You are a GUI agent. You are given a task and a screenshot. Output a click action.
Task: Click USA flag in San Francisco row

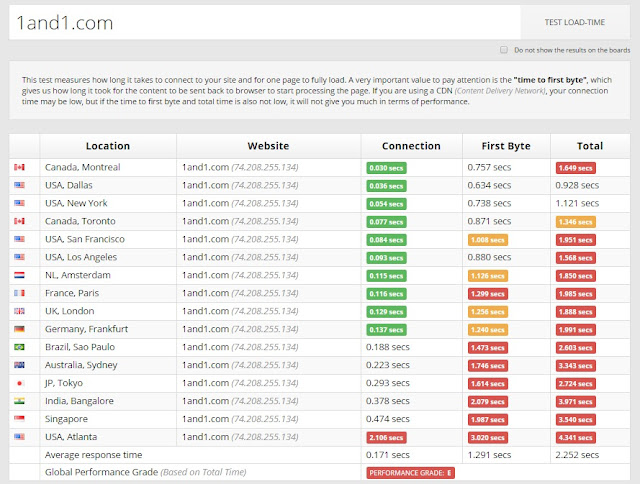pyautogui.click(x=19, y=239)
